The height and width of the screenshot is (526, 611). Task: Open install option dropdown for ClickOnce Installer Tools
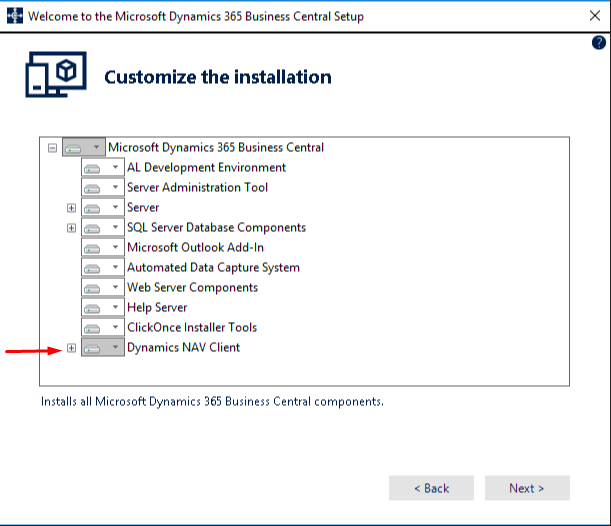(x=103, y=327)
